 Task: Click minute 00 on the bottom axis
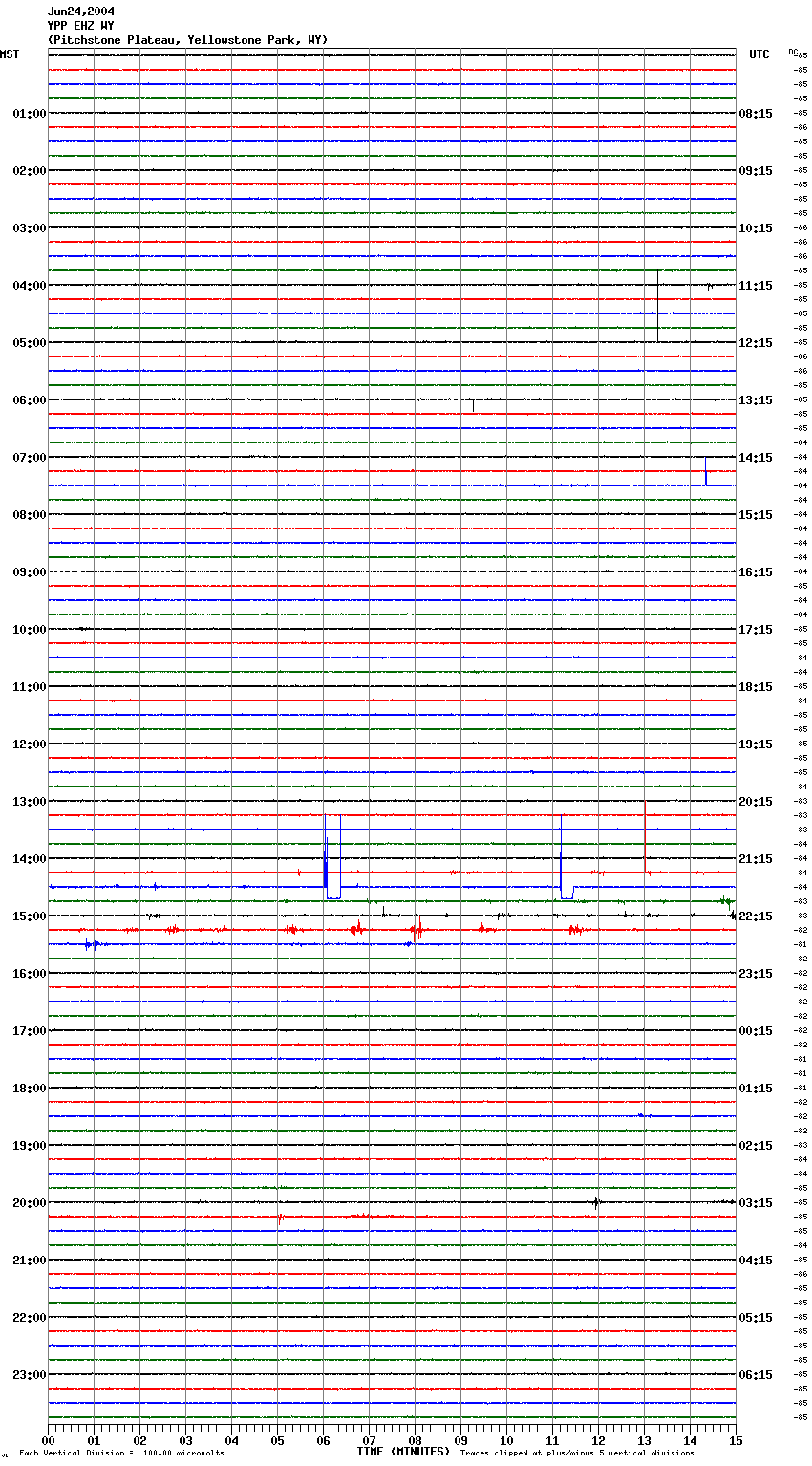[49, 1440]
